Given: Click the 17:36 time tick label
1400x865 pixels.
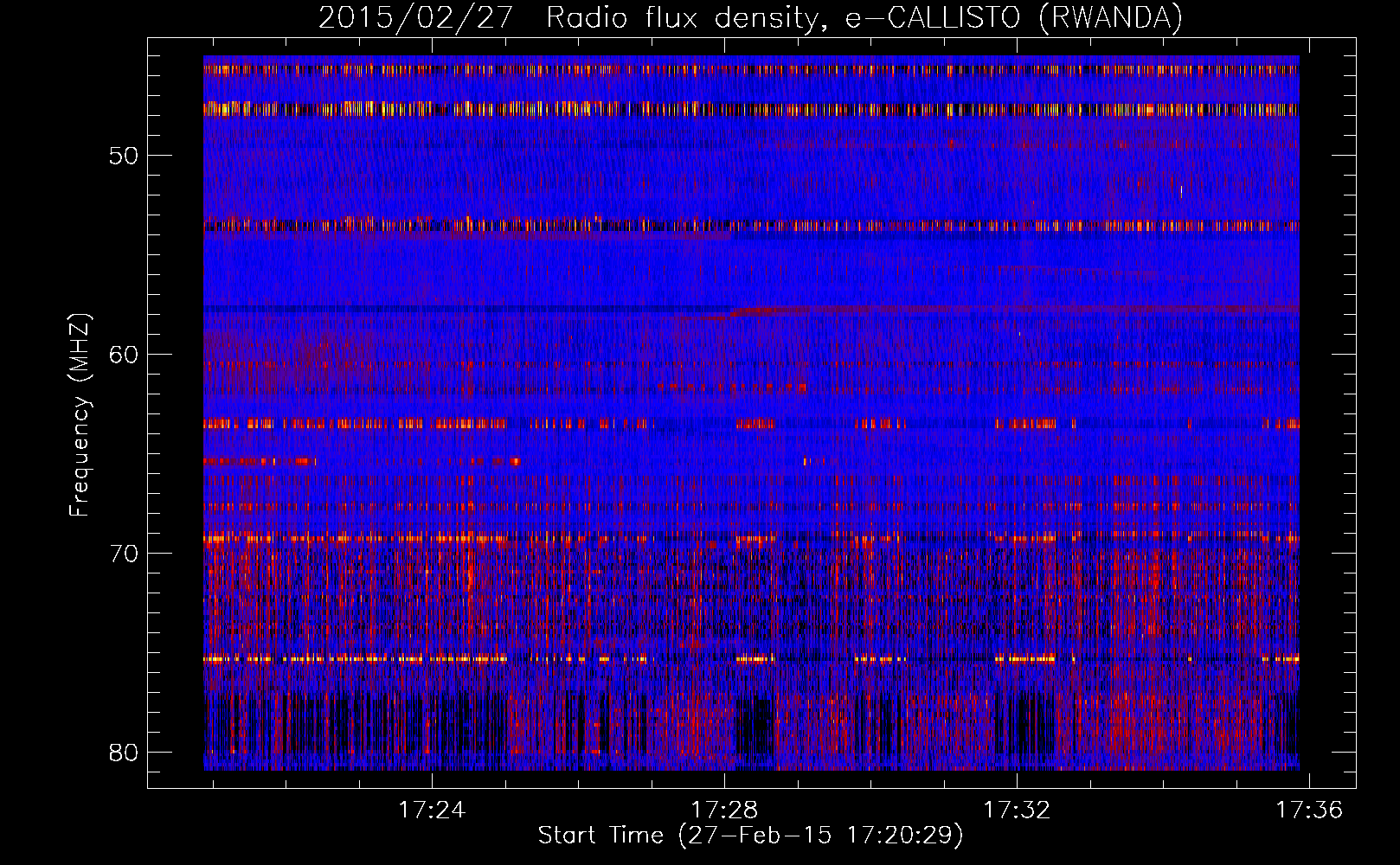Looking at the screenshot, I should (x=1309, y=810).
